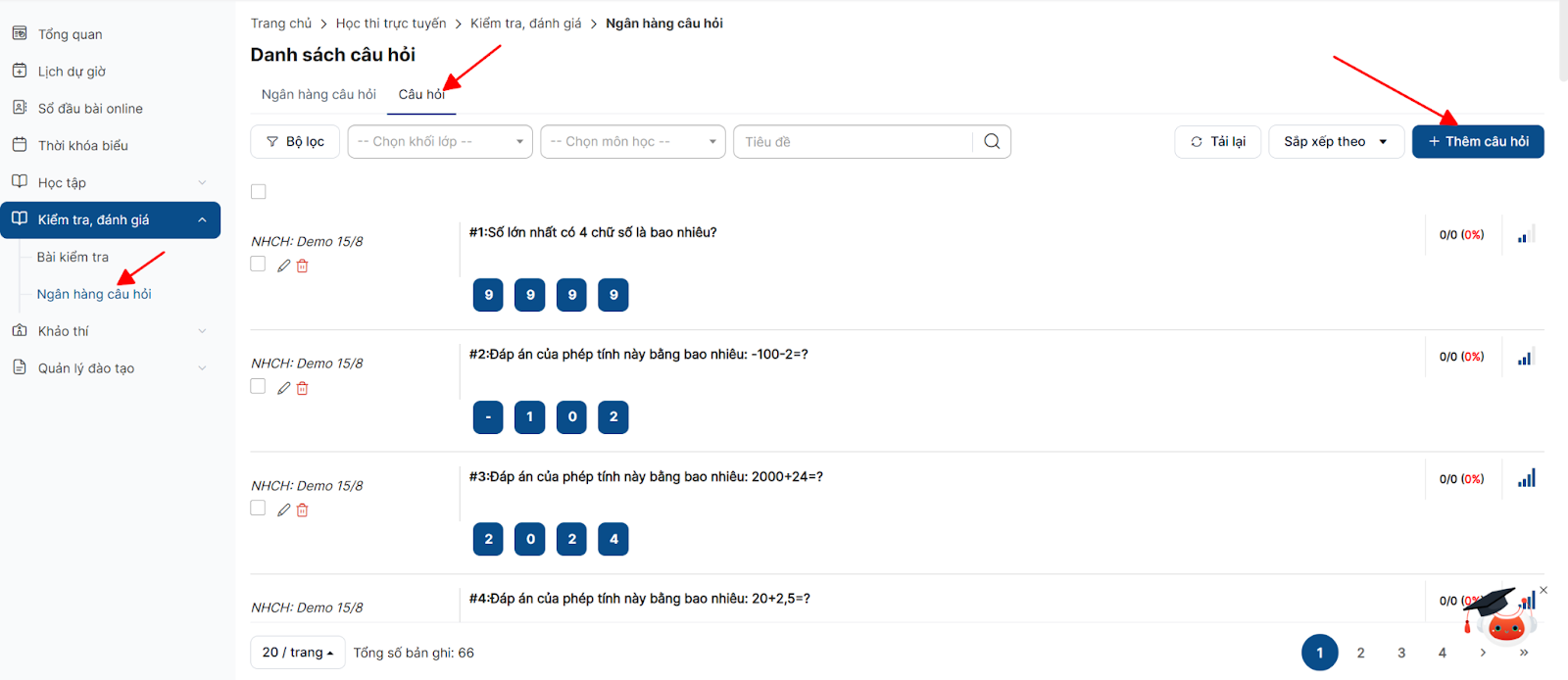The height and width of the screenshot is (680, 1568).
Task: Tick the select-all checkbox above the question list
Action: tap(259, 192)
